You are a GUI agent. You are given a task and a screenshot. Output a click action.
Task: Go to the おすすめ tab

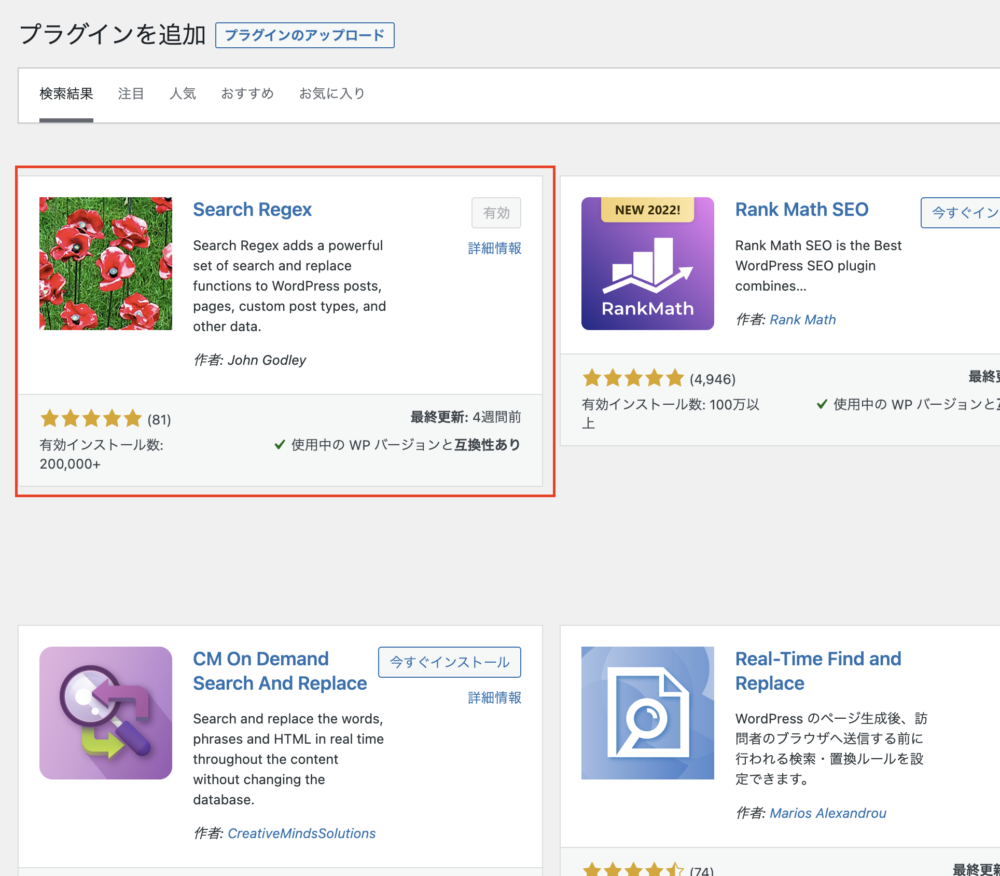pos(247,94)
